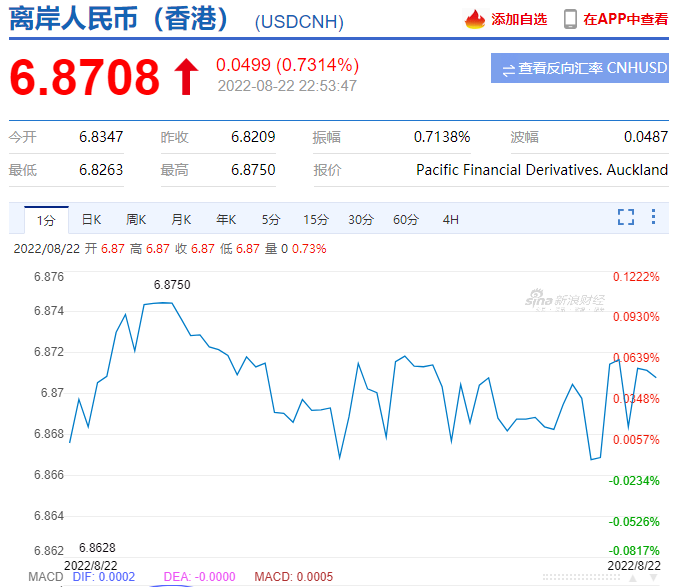Image resolution: width=681 pixels, height=587 pixels.
Task: Choose the 30分 interval tab
Action: pyautogui.click(x=361, y=219)
